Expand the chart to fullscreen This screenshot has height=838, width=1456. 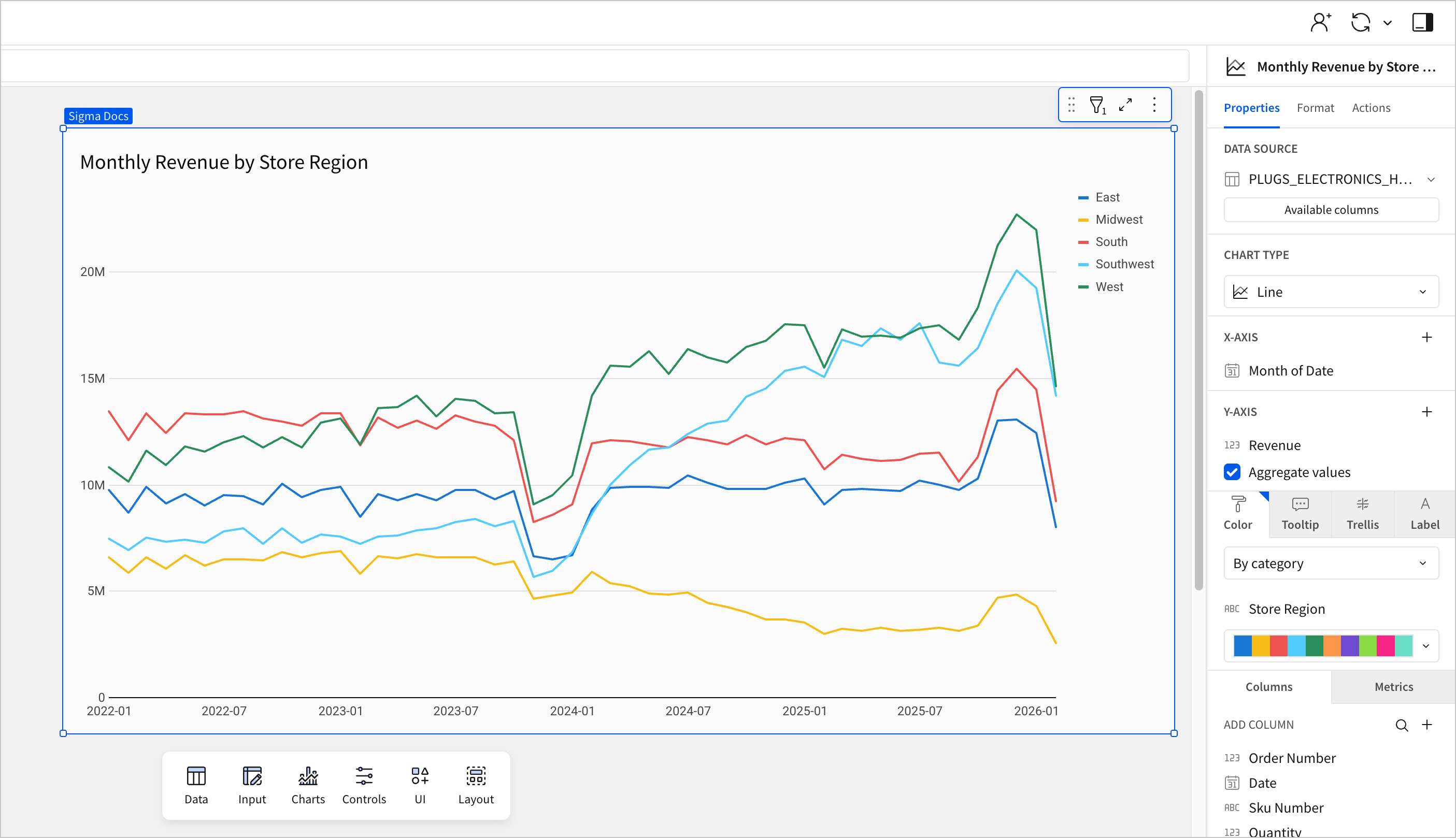pyautogui.click(x=1125, y=105)
